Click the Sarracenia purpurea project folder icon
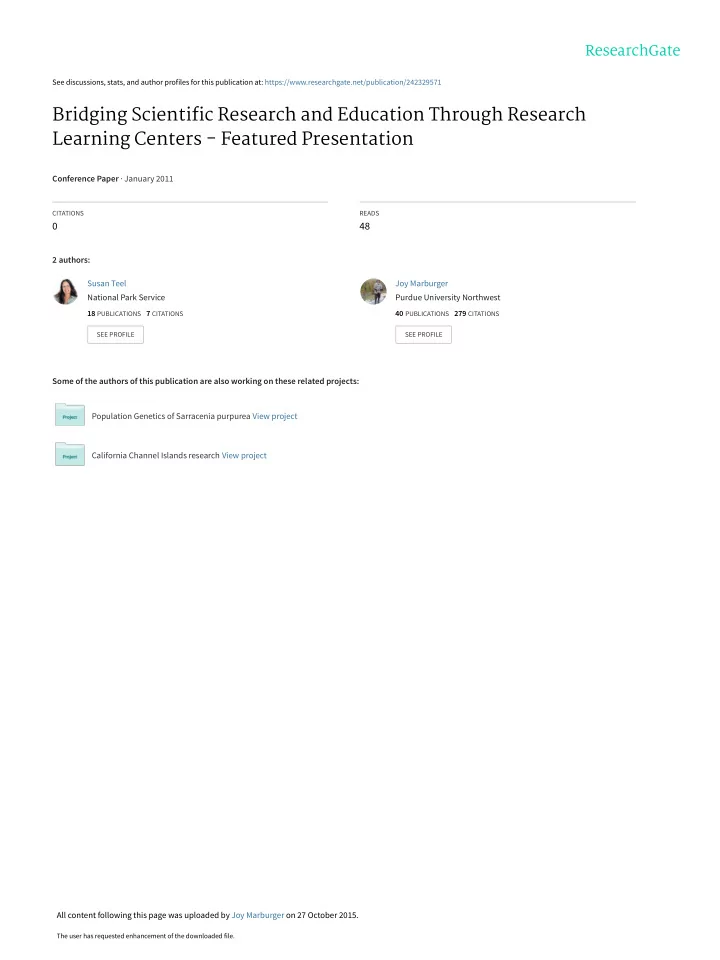Image resolution: width=720 pixels, height=960 pixels. tap(70, 414)
